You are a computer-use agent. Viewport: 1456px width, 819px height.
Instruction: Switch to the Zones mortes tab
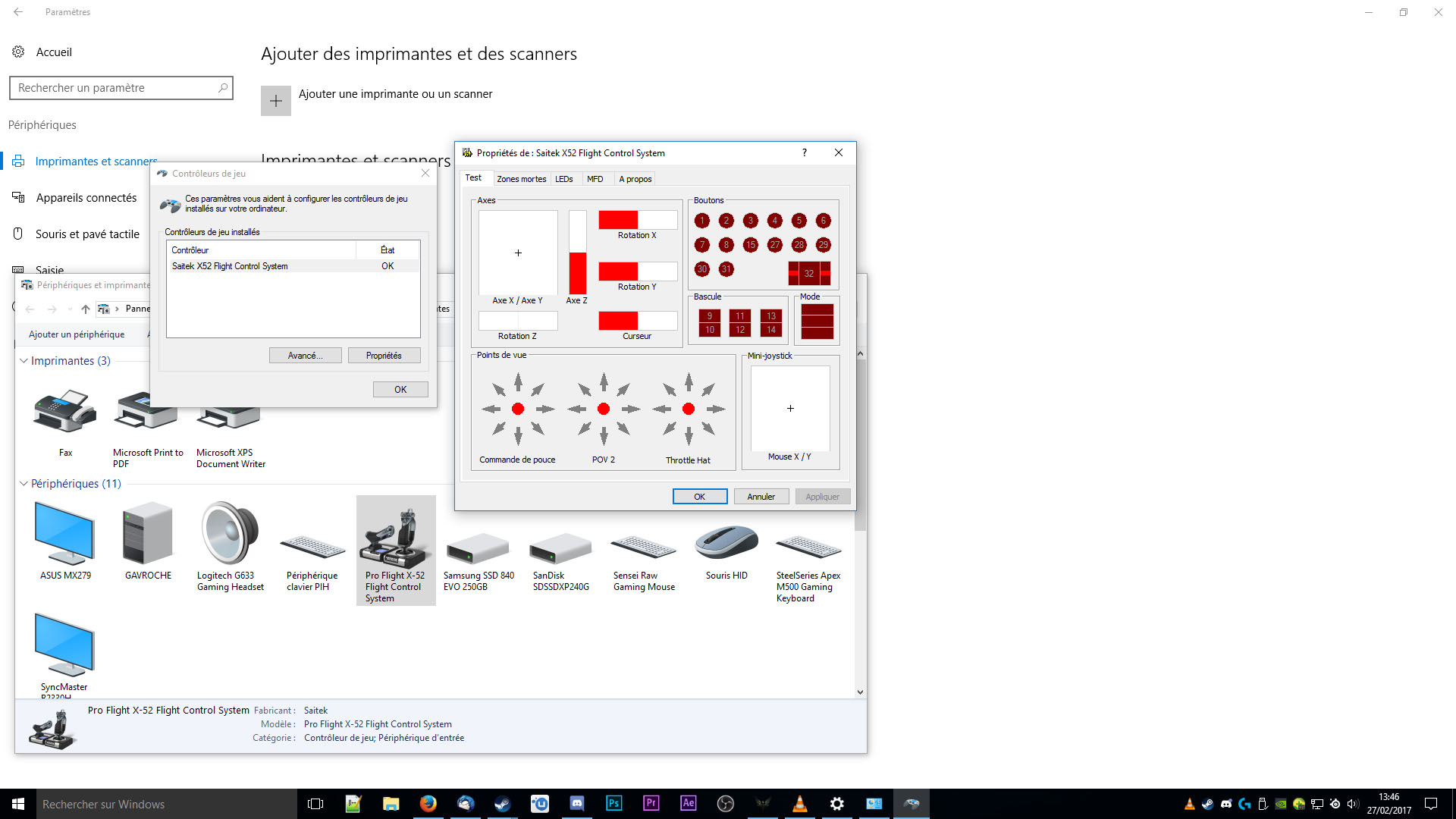click(522, 179)
